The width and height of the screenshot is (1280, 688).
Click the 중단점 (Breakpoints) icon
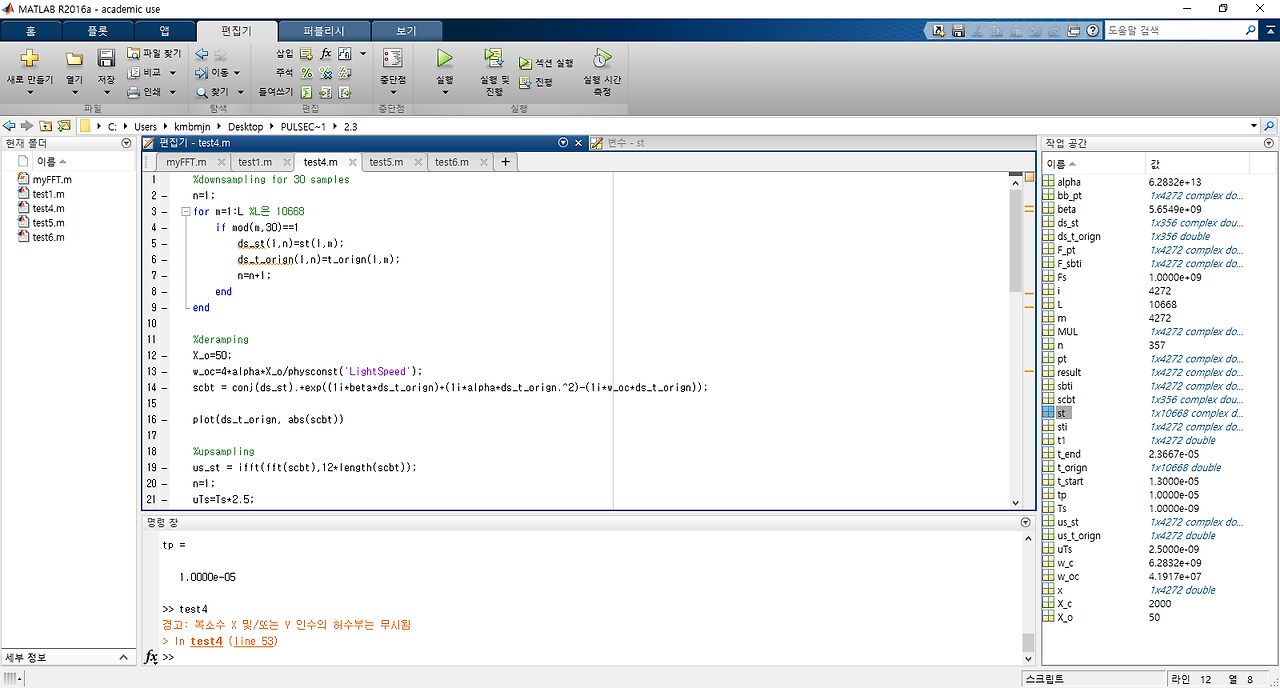(x=392, y=58)
